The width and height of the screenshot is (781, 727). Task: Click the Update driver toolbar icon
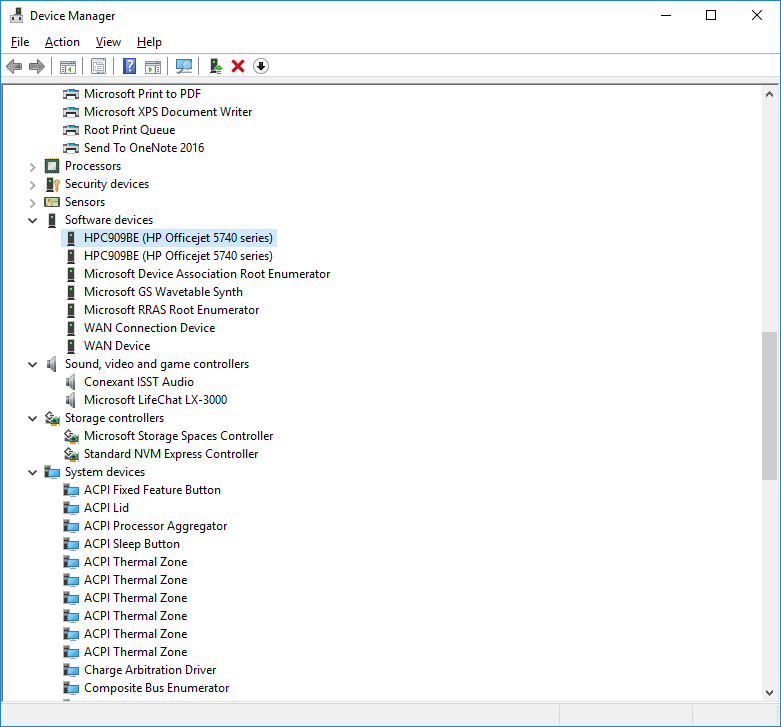click(x=216, y=66)
